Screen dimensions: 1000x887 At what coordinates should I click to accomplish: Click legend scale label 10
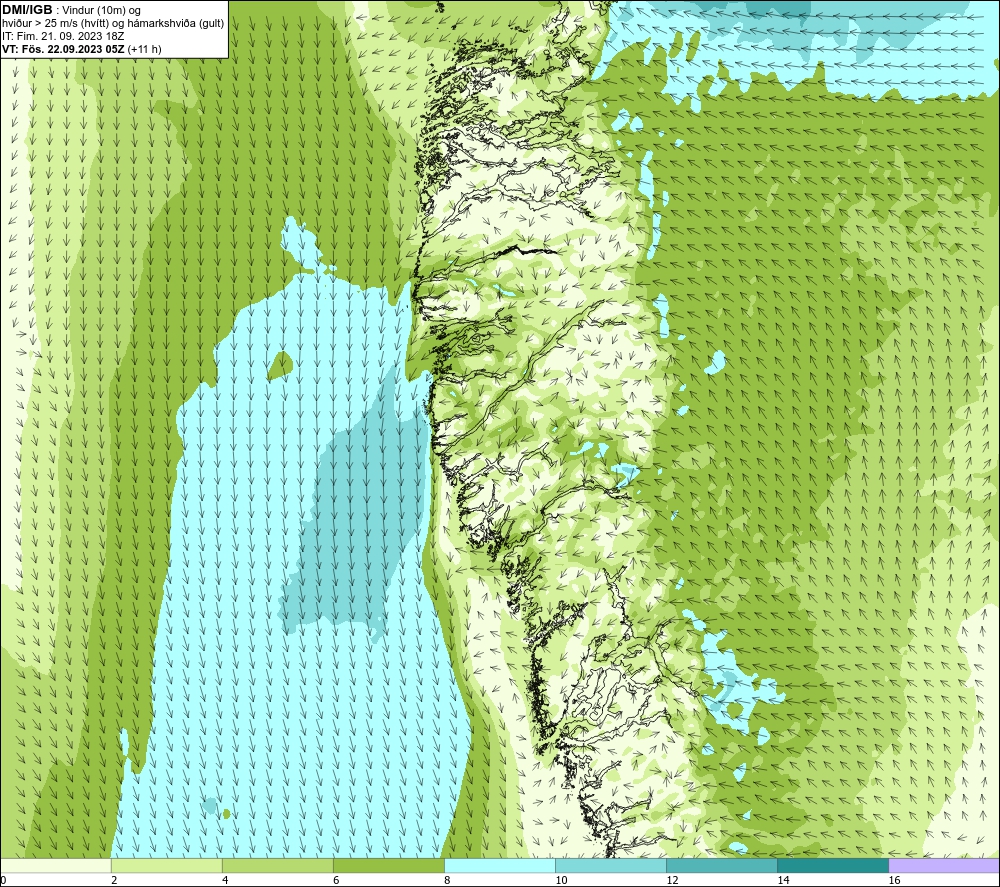561,880
